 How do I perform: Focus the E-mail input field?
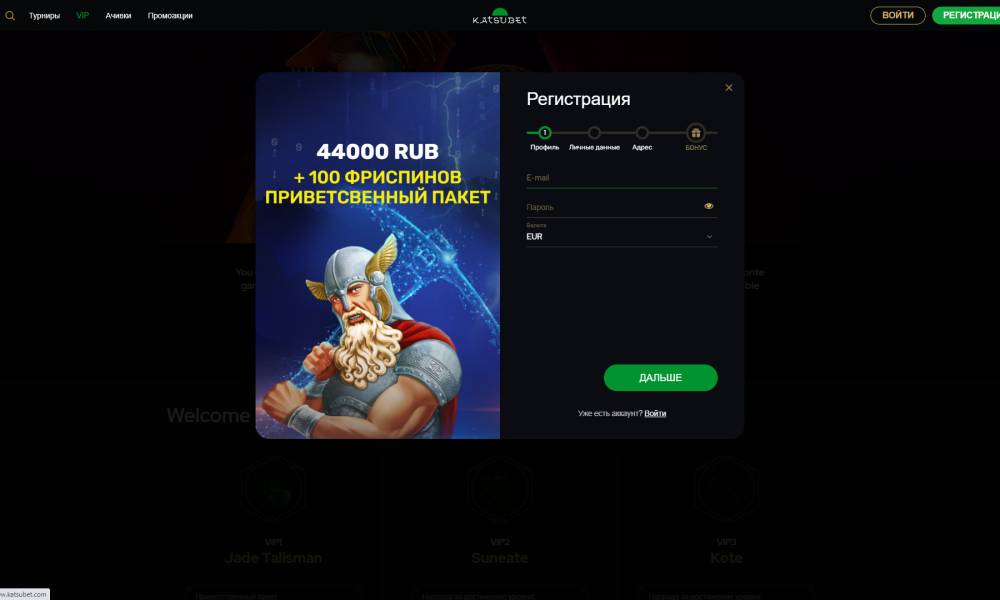tap(621, 178)
